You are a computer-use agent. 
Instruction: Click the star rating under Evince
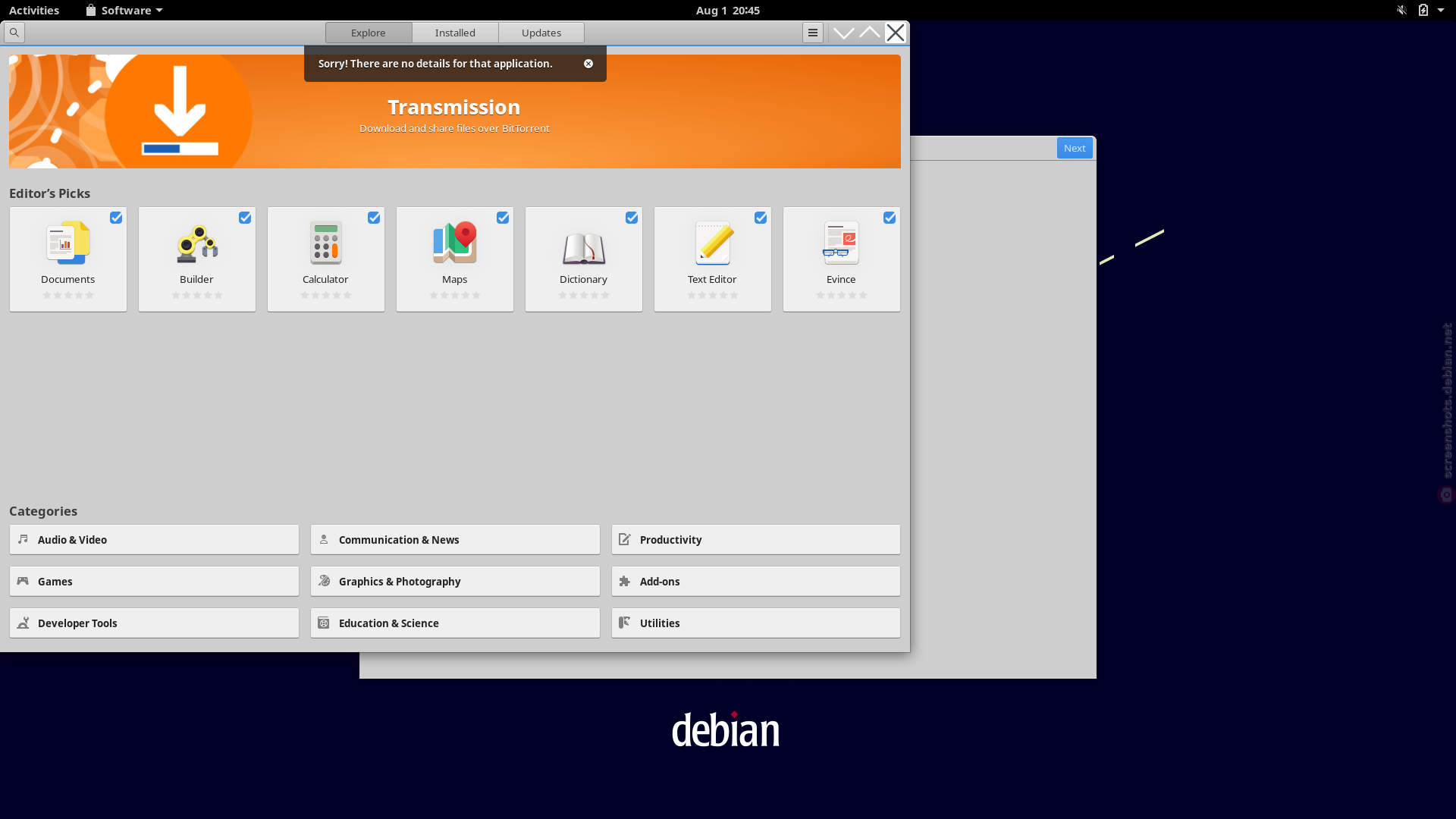[842, 295]
